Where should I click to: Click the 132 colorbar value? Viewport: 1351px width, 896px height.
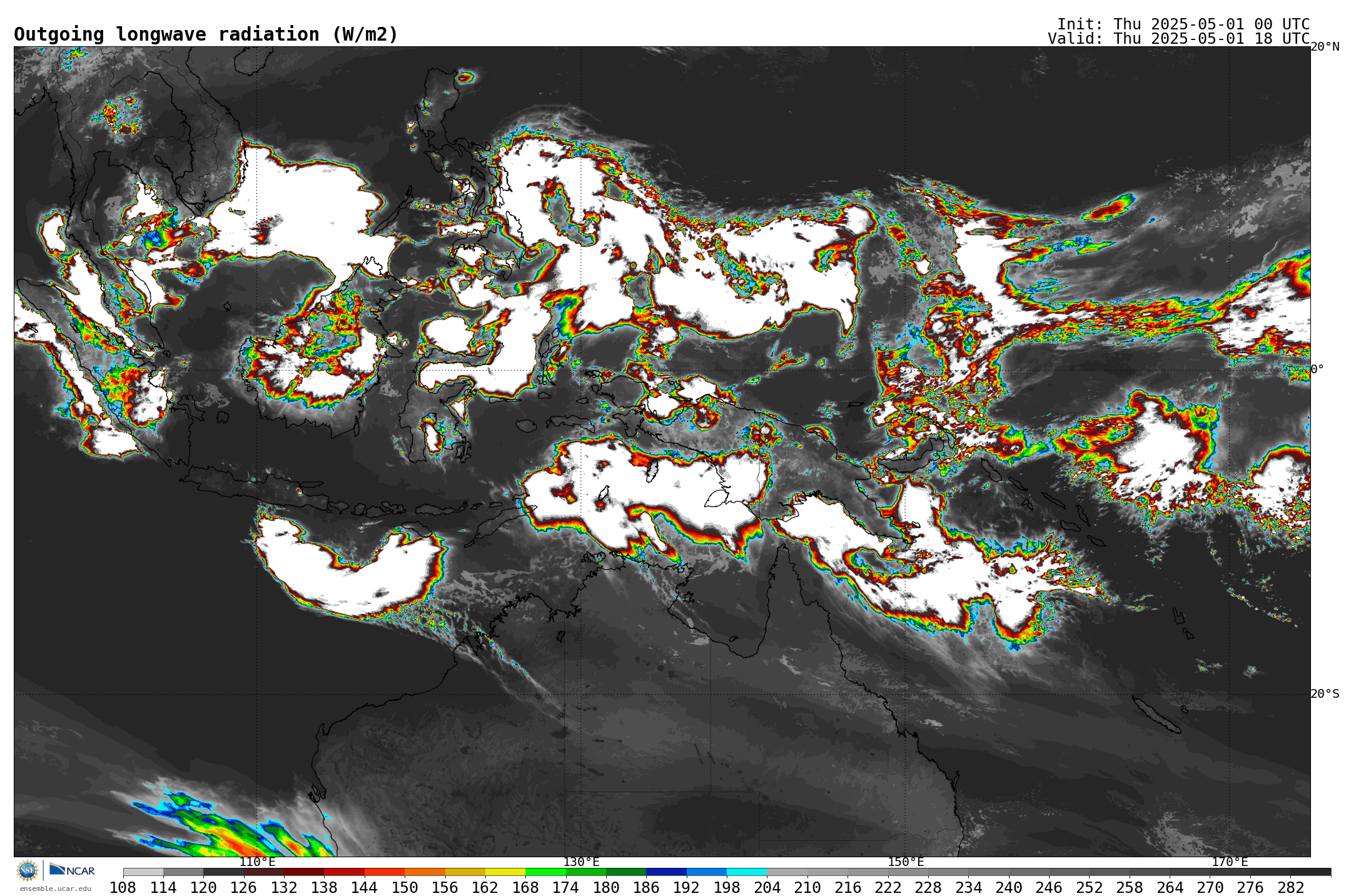coord(284,887)
